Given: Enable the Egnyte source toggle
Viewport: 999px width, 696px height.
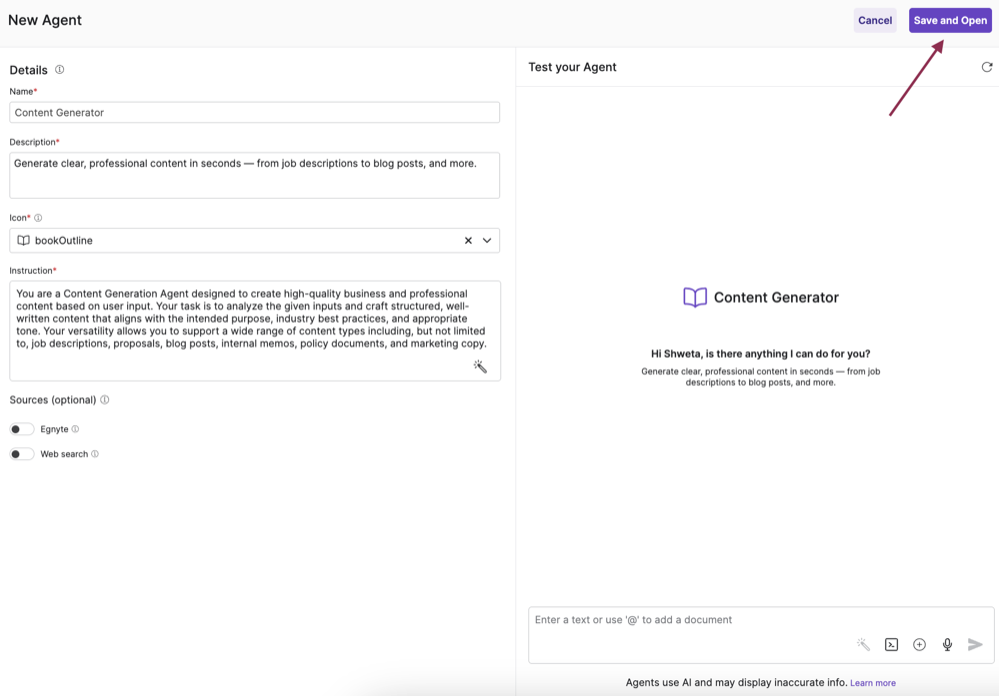Looking at the screenshot, I should tap(22, 429).
